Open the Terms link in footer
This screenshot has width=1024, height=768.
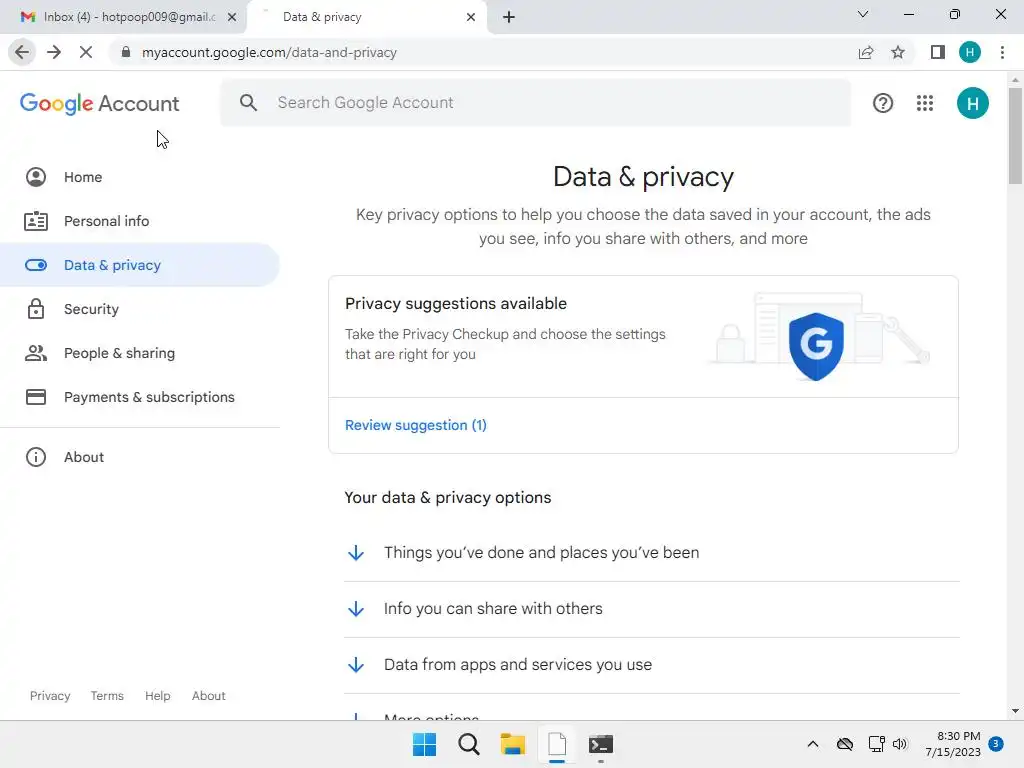(107, 696)
